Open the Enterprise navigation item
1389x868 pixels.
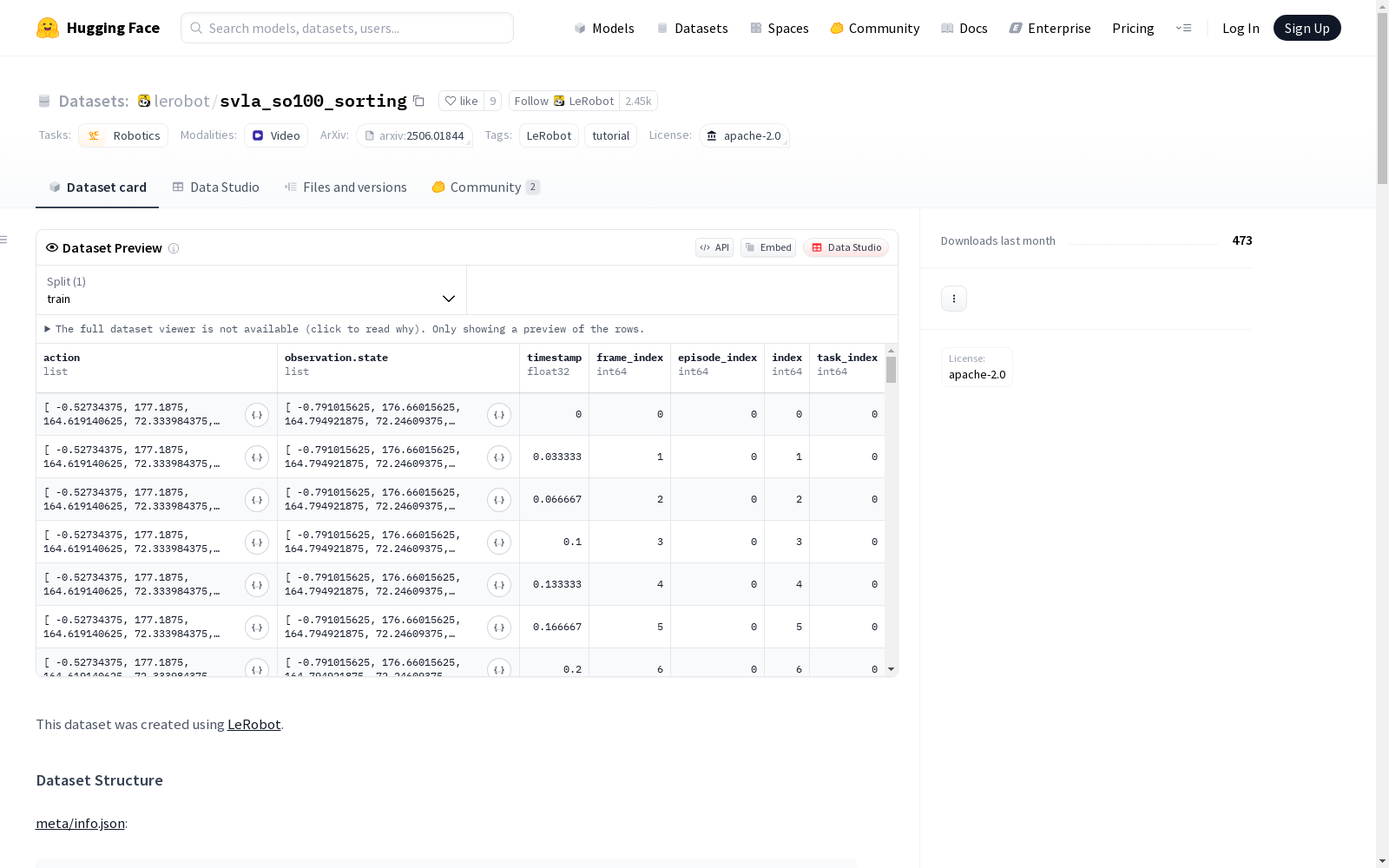tap(1050, 28)
